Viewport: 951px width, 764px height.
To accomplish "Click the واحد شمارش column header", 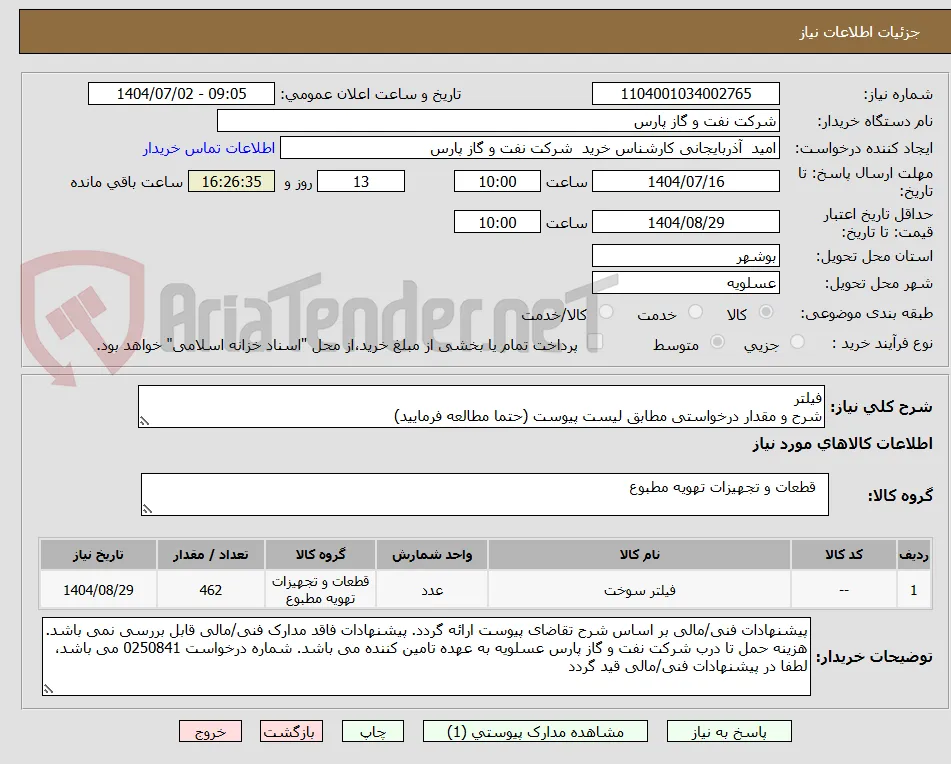I will click(x=432, y=554).
